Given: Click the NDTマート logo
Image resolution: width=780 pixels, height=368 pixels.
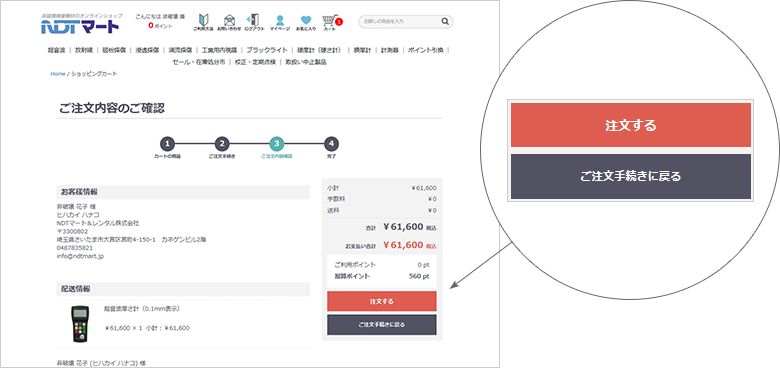Looking at the screenshot, I should [x=81, y=24].
